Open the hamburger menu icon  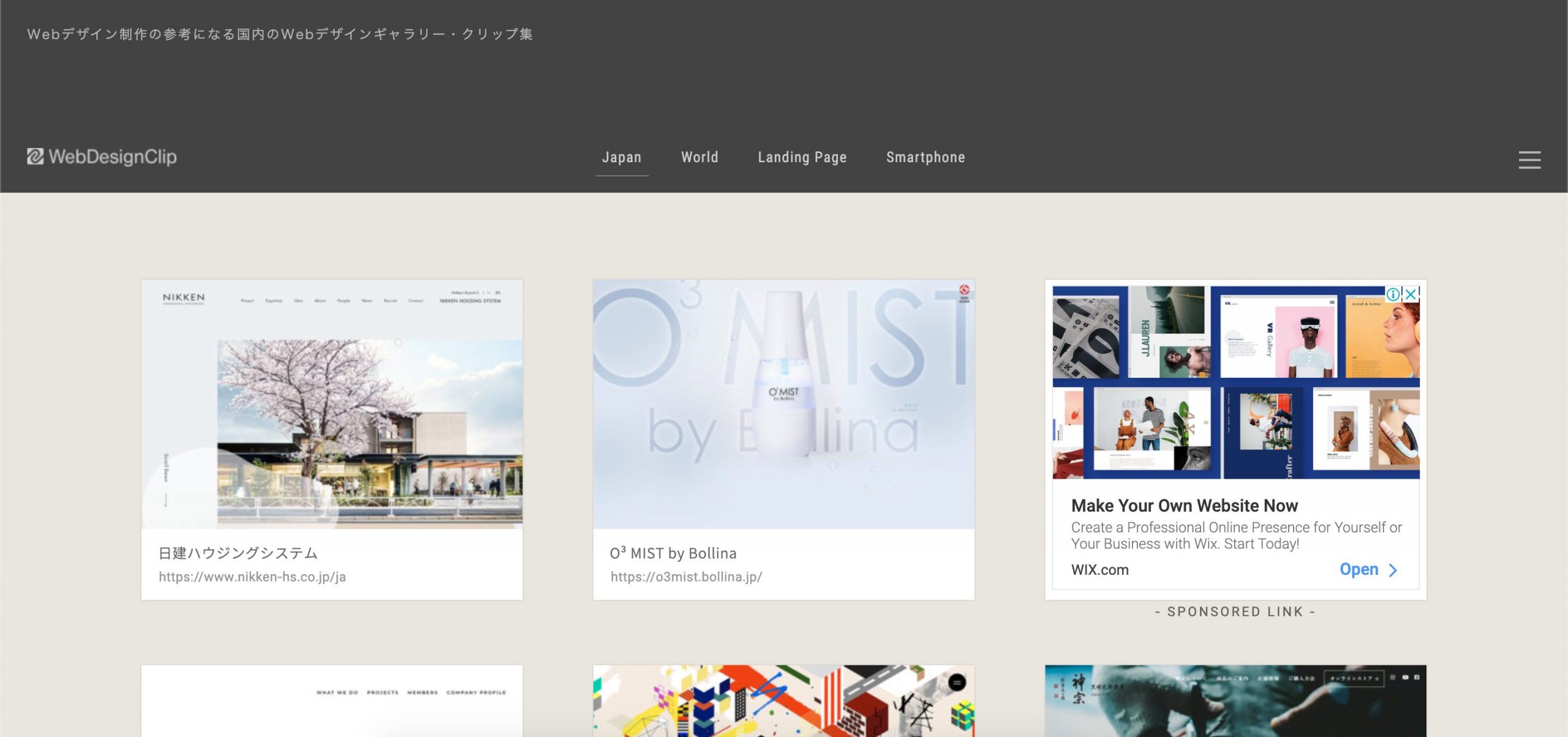pyautogui.click(x=1529, y=160)
